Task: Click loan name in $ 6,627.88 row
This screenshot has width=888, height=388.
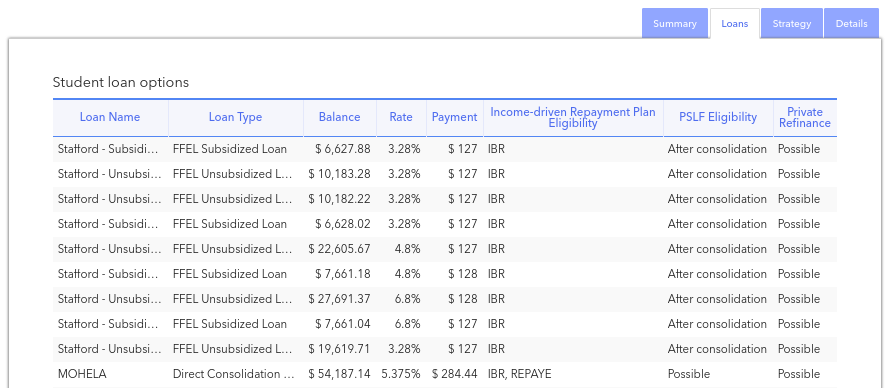Action: pyautogui.click(x=109, y=149)
